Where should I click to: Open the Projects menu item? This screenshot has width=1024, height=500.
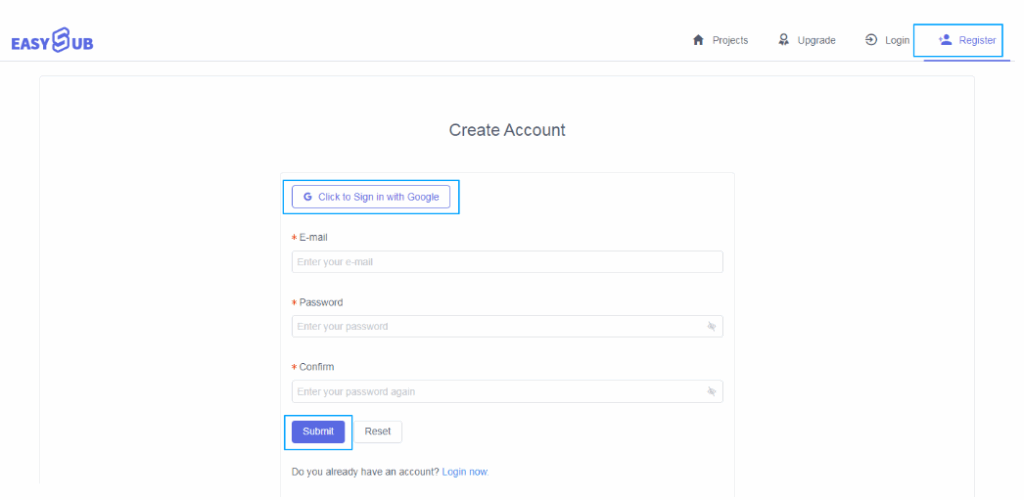pyautogui.click(x=730, y=41)
